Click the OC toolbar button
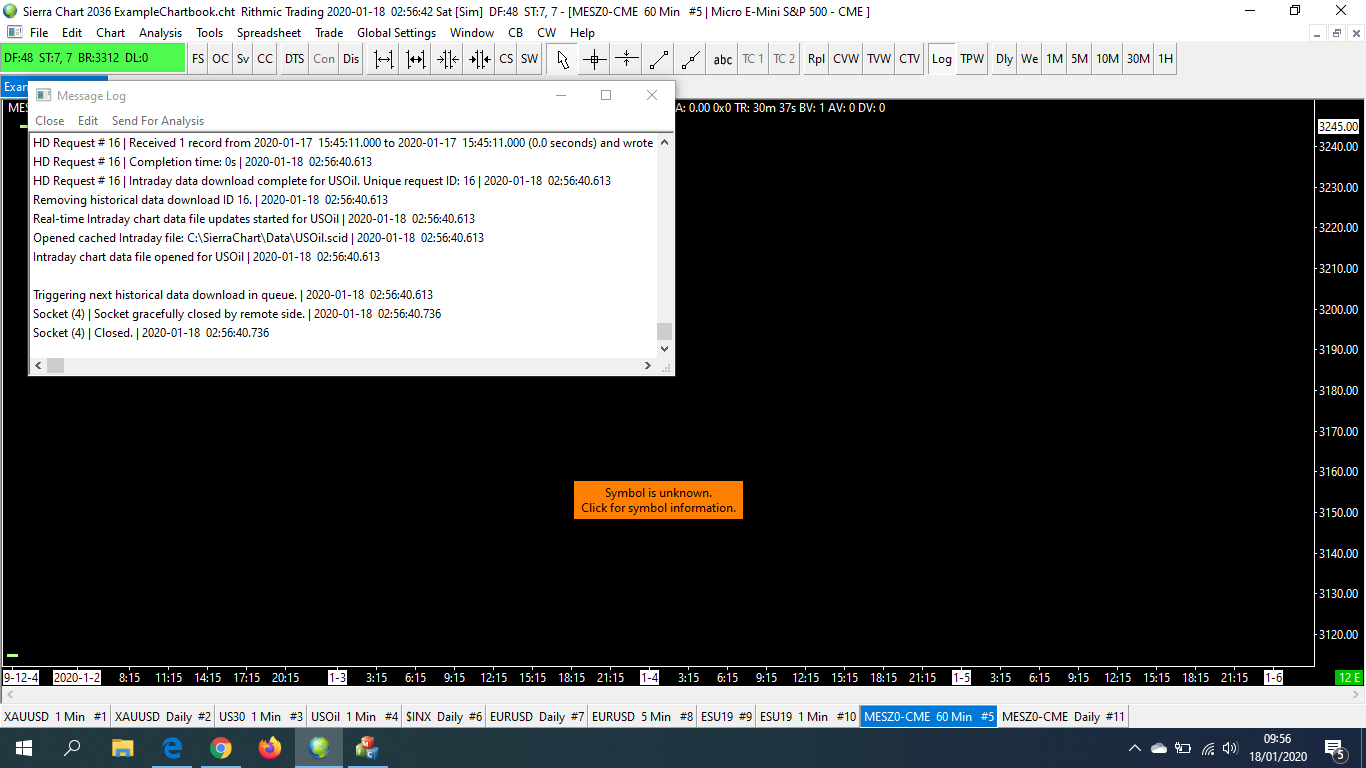1366x768 pixels. (x=220, y=59)
